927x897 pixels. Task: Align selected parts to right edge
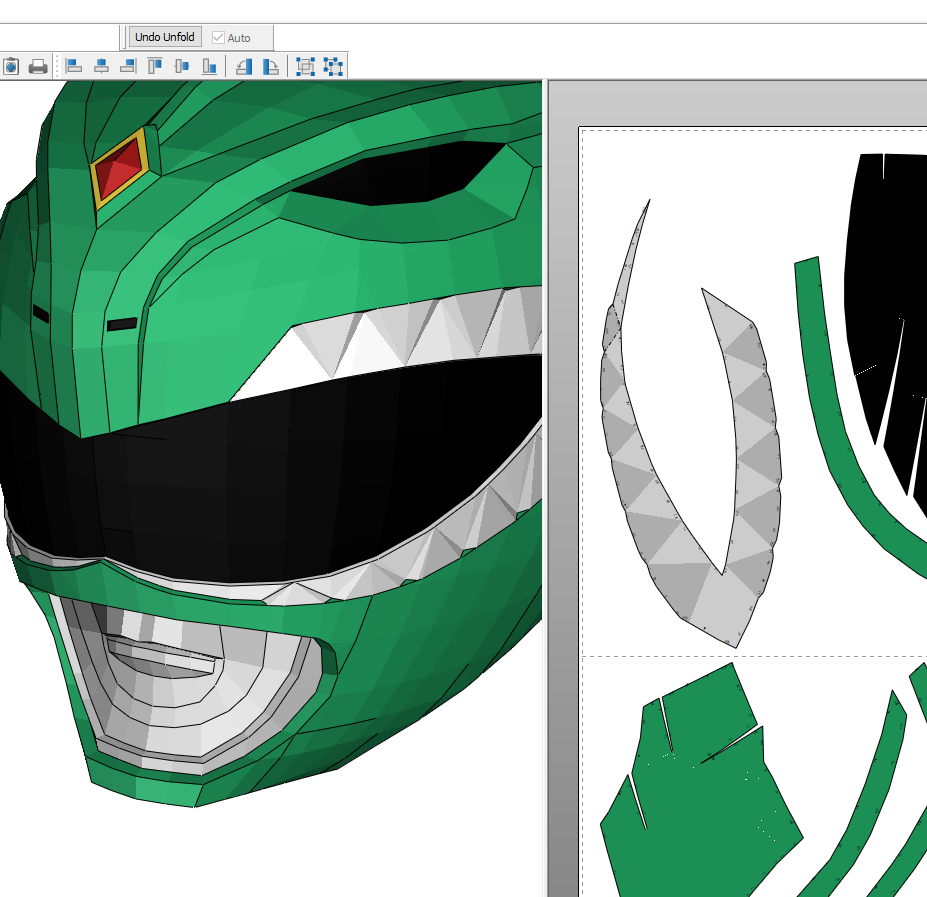coord(128,66)
